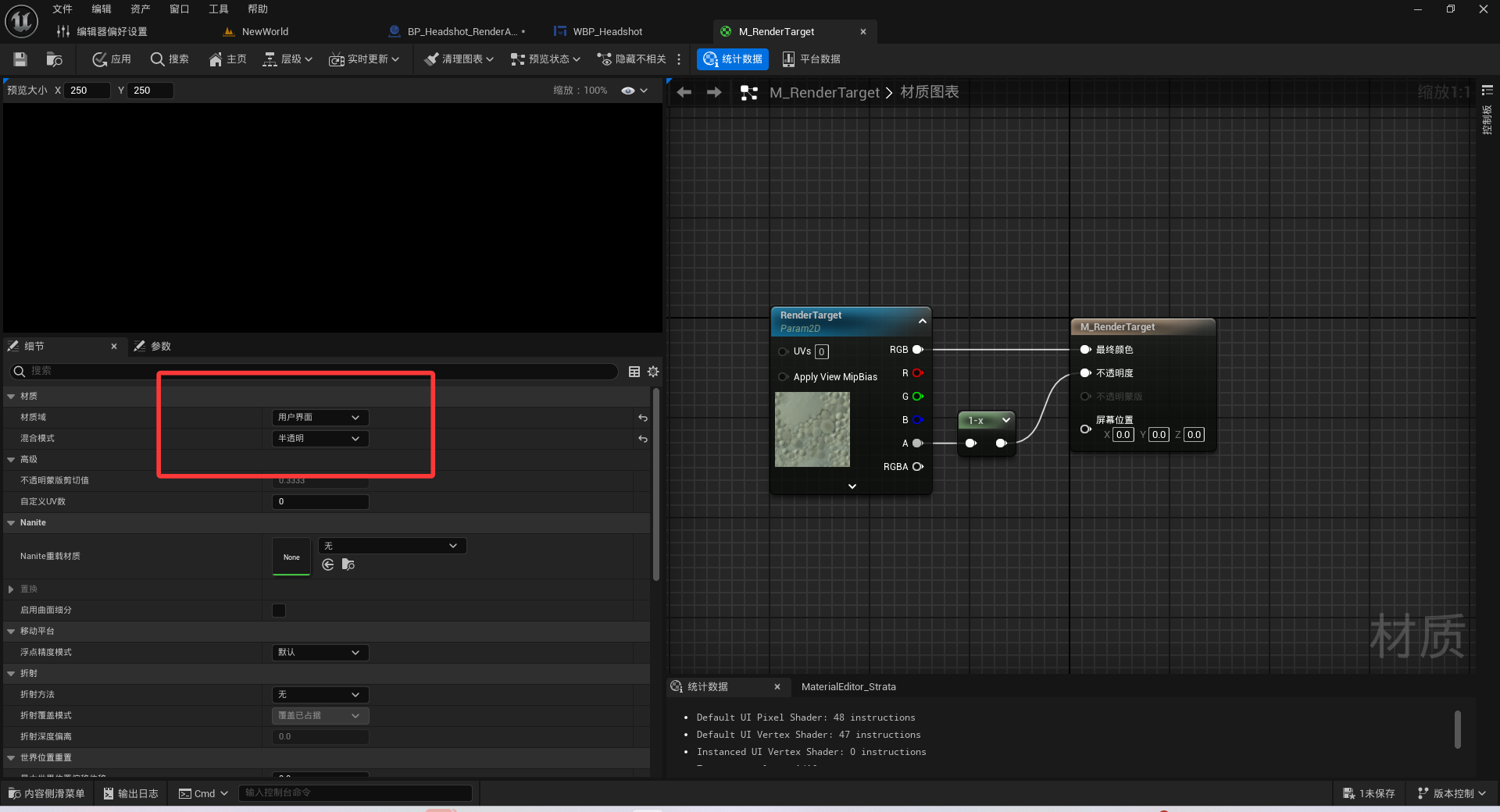Open the 实时更新 live update dropdown
Screen dimensions: 1500x812
pyautogui.click(x=364, y=59)
